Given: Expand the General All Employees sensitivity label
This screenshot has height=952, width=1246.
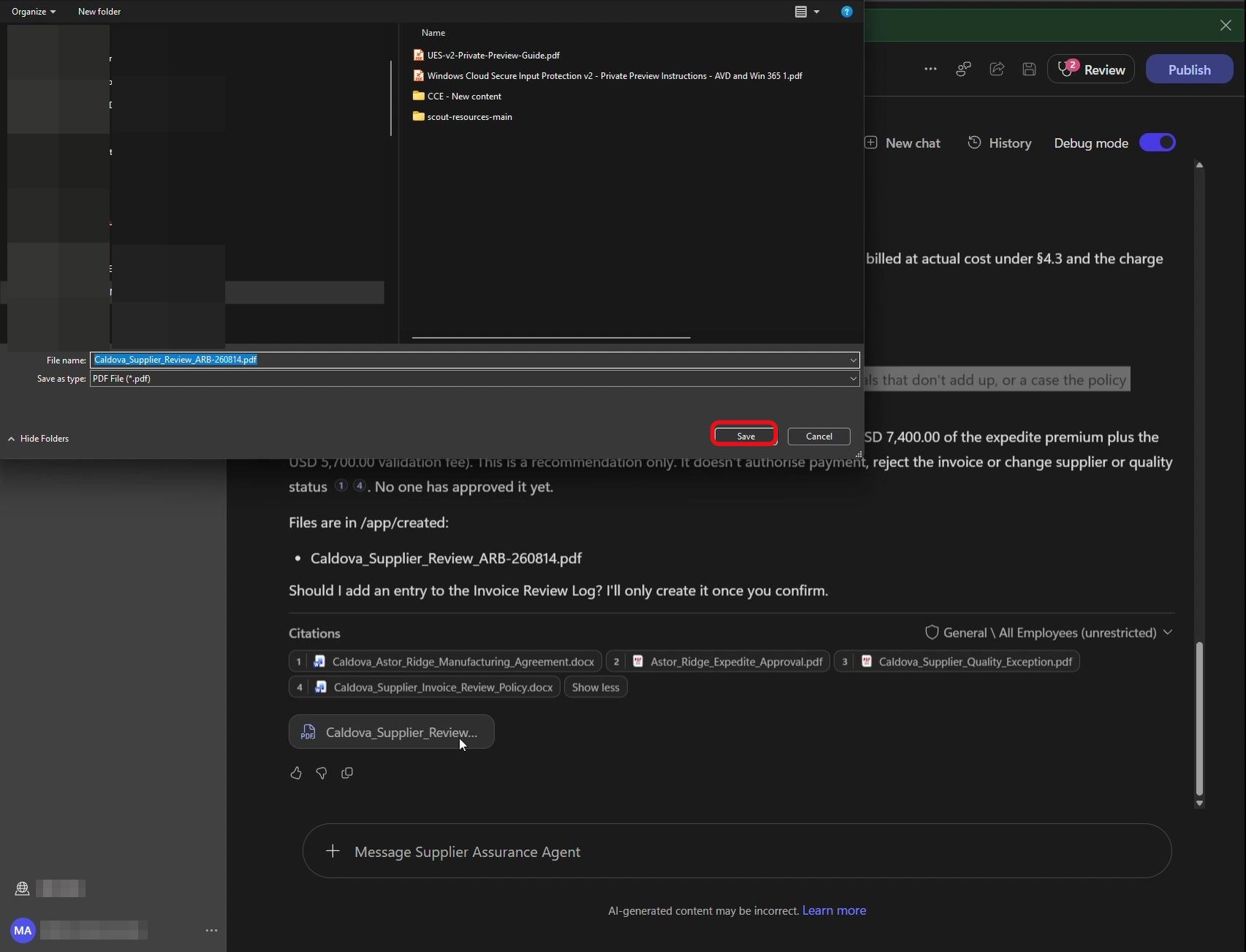Looking at the screenshot, I should point(1049,632).
